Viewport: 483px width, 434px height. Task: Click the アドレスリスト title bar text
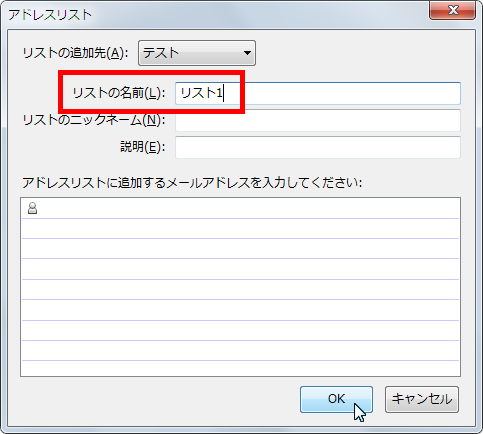(50, 15)
